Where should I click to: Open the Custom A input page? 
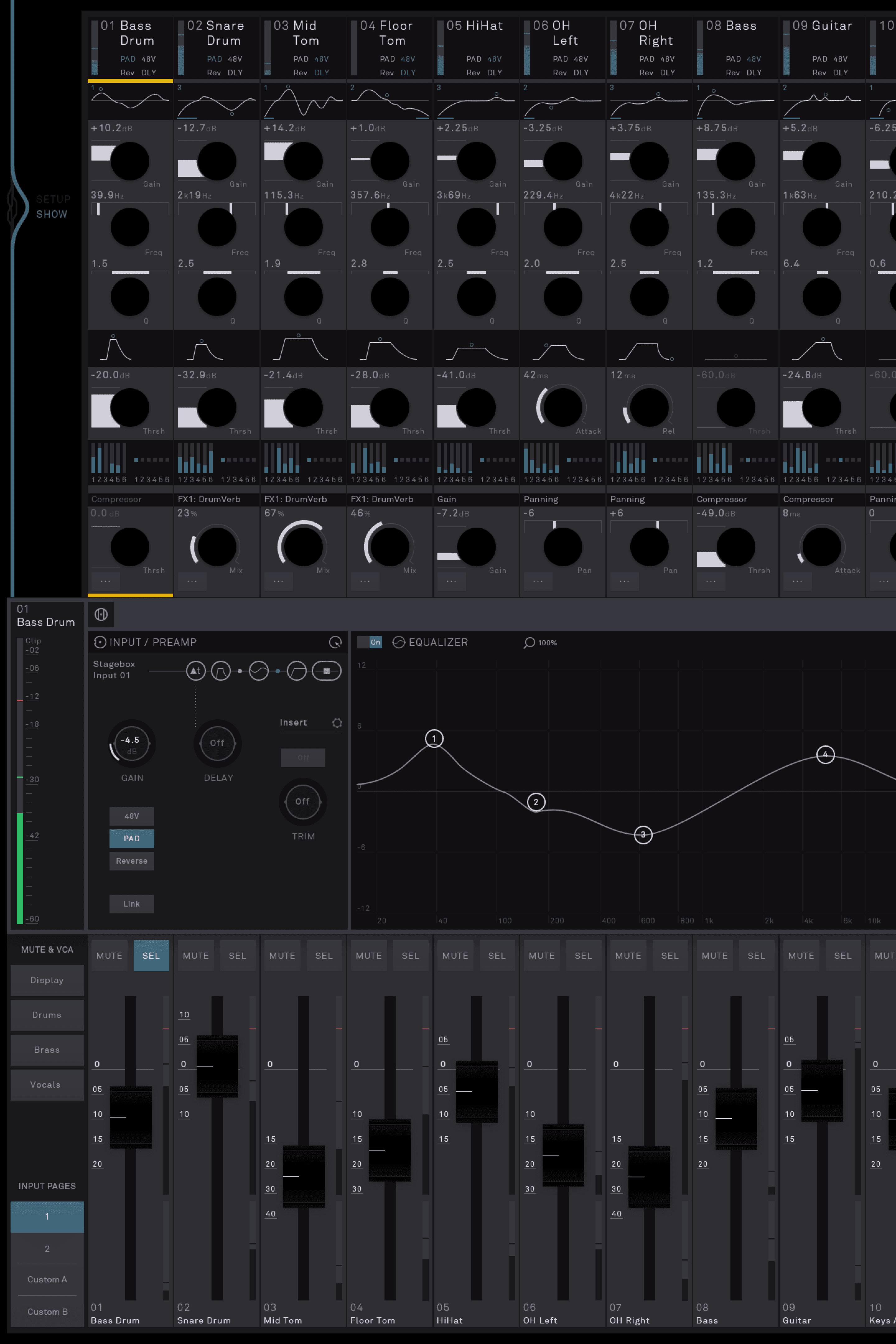pyautogui.click(x=47, y=1279)
